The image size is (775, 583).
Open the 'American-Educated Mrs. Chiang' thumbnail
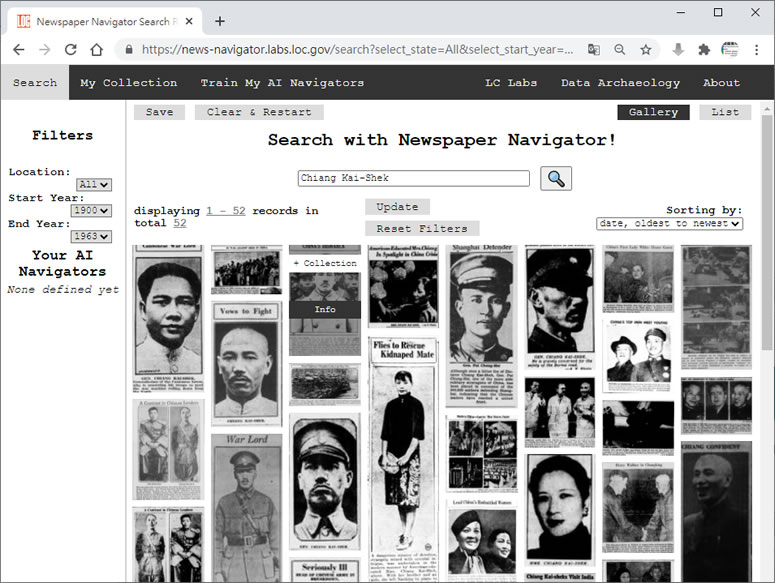(403, 286)
